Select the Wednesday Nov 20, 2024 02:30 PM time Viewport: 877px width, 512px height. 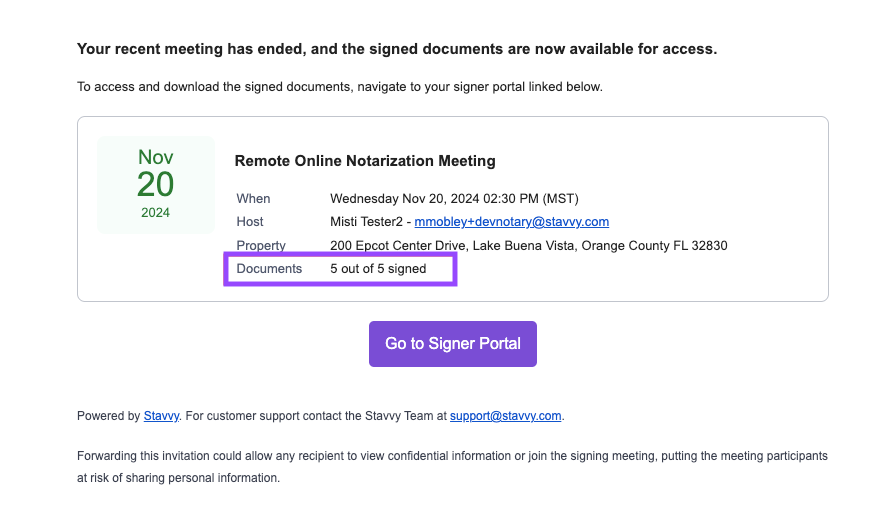454,199
